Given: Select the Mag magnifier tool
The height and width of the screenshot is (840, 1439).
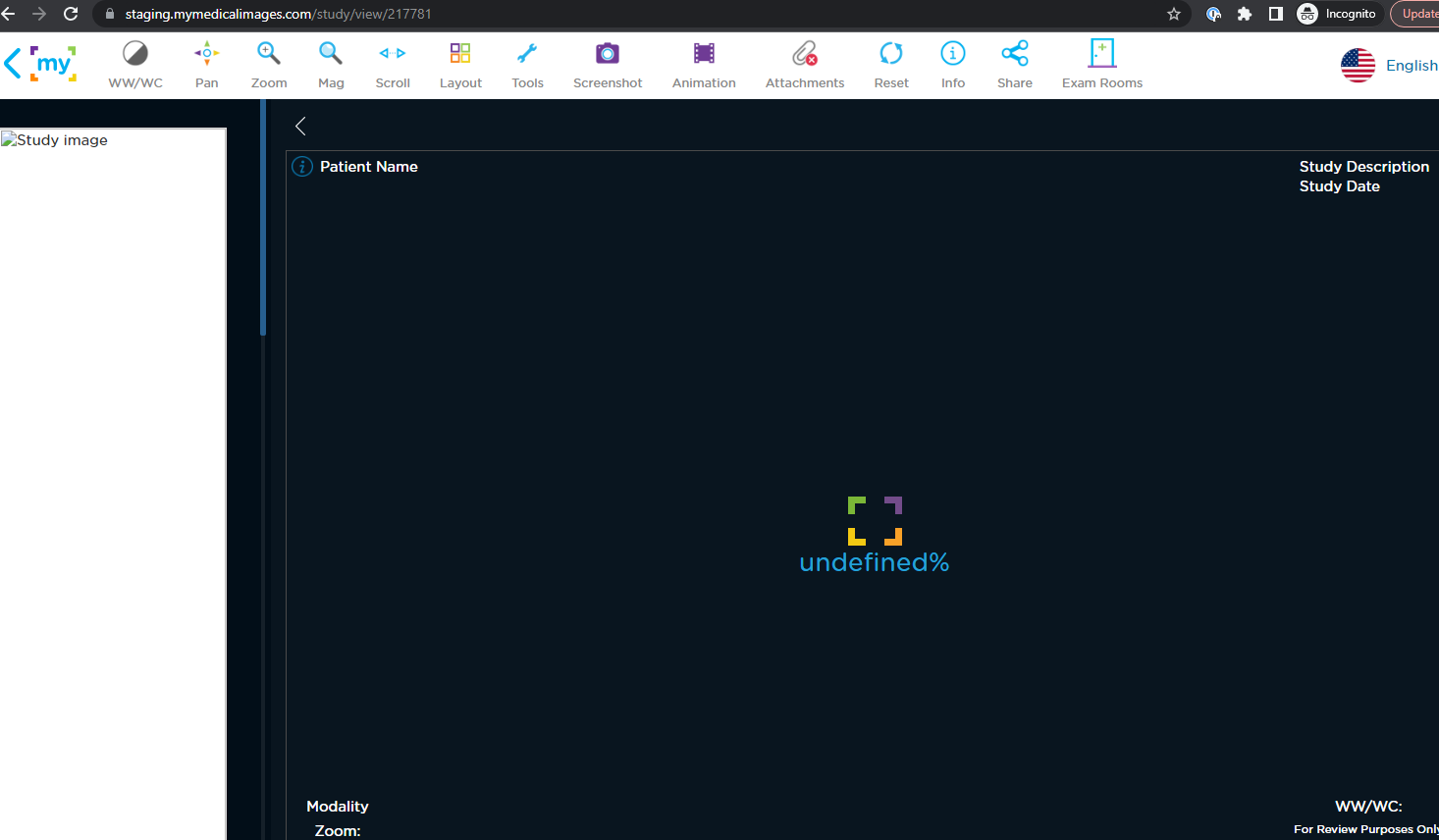Looking at the screenshot, I should [x=331, y=65].
